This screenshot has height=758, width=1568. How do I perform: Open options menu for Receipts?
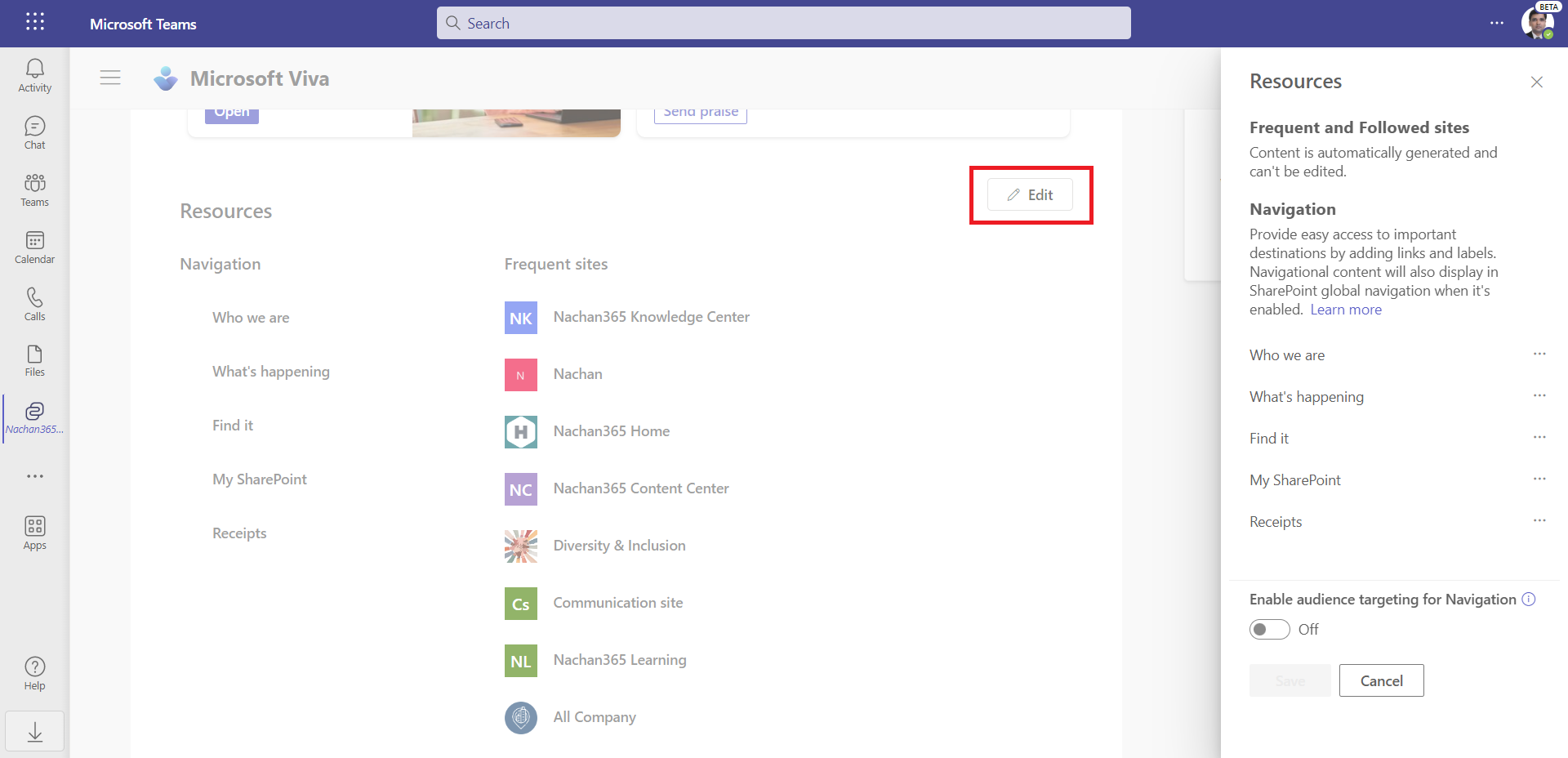(x=1539, y=520)
